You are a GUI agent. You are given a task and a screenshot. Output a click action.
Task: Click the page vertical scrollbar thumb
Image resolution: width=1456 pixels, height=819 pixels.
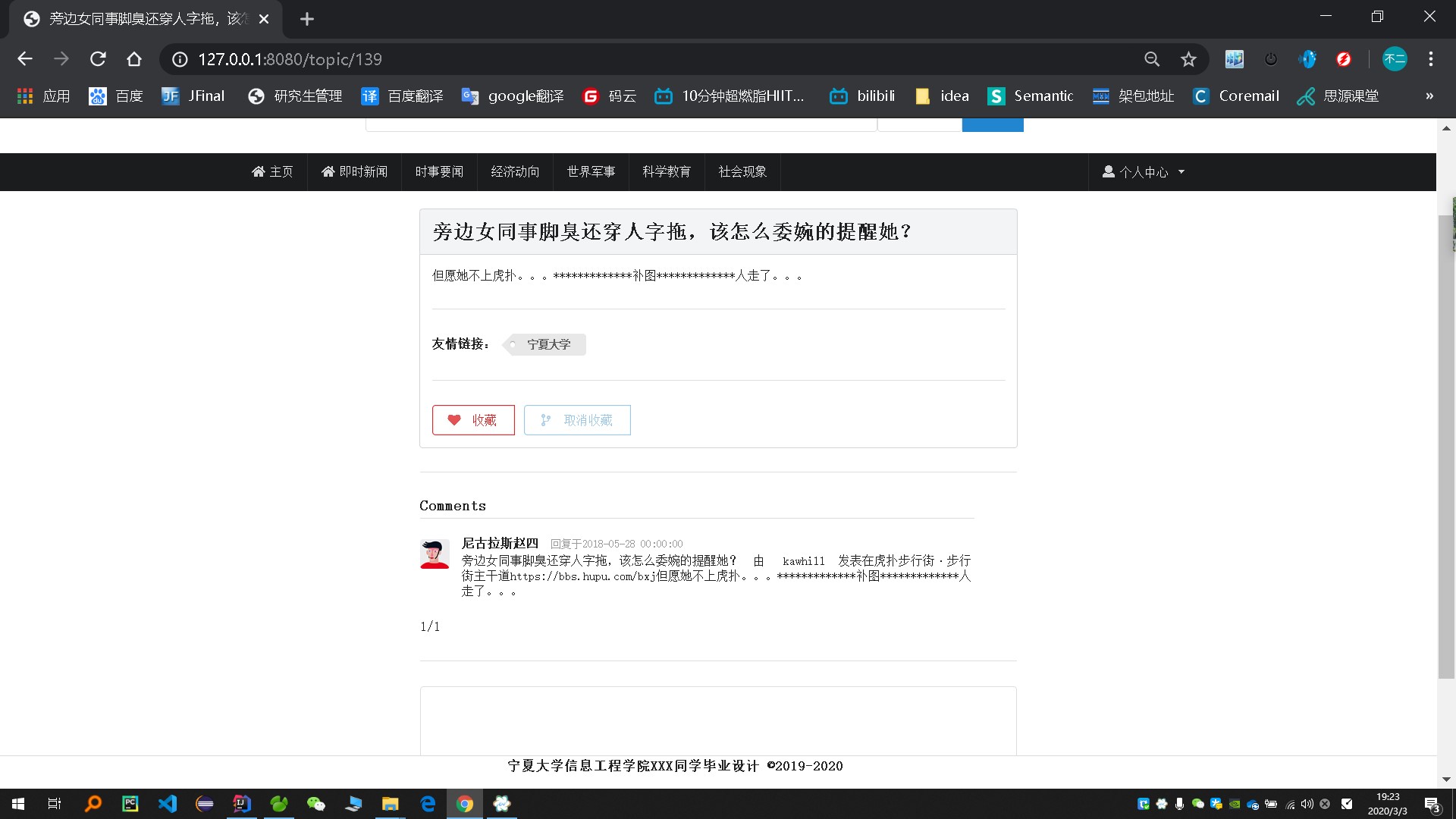pyautogui.click(x=1445, y=447)
